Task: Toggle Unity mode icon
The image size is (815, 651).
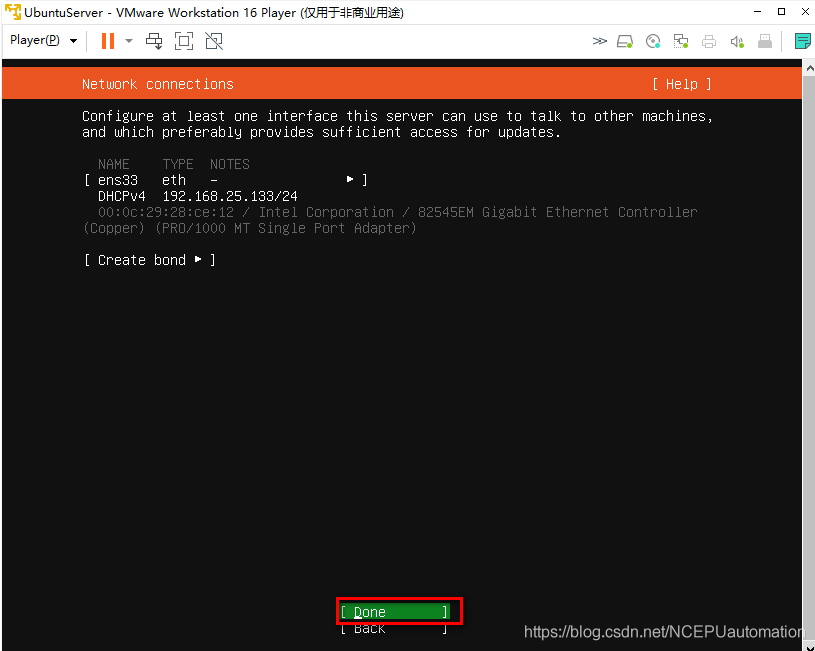Action: 214,41
